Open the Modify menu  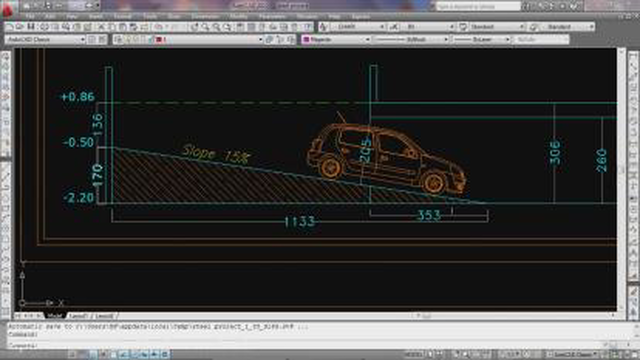click(x=239, y=17)
